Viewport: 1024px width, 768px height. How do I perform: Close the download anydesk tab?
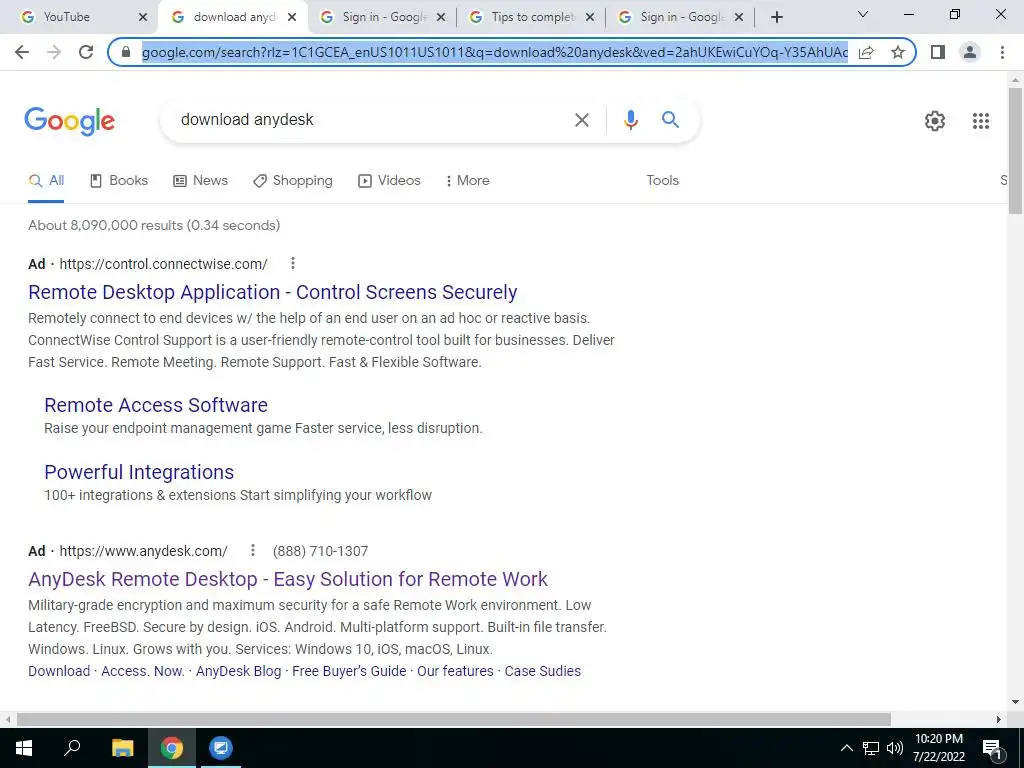tap(292, 18)
